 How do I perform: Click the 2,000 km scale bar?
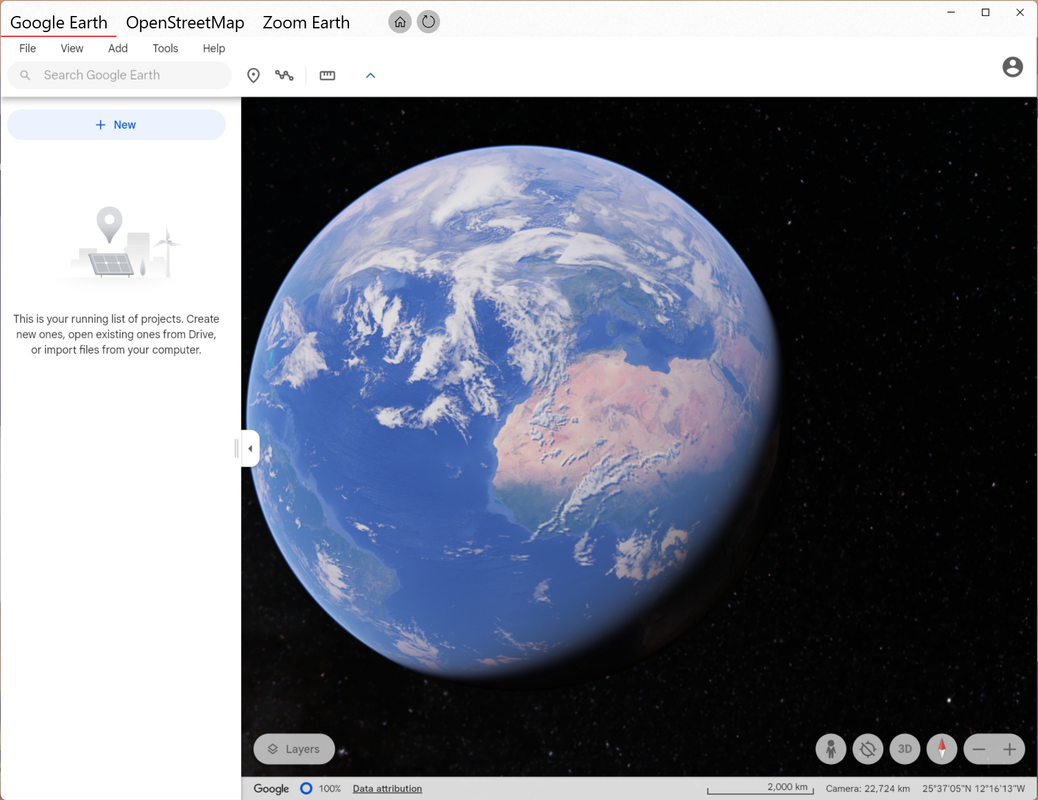(760, 788)
